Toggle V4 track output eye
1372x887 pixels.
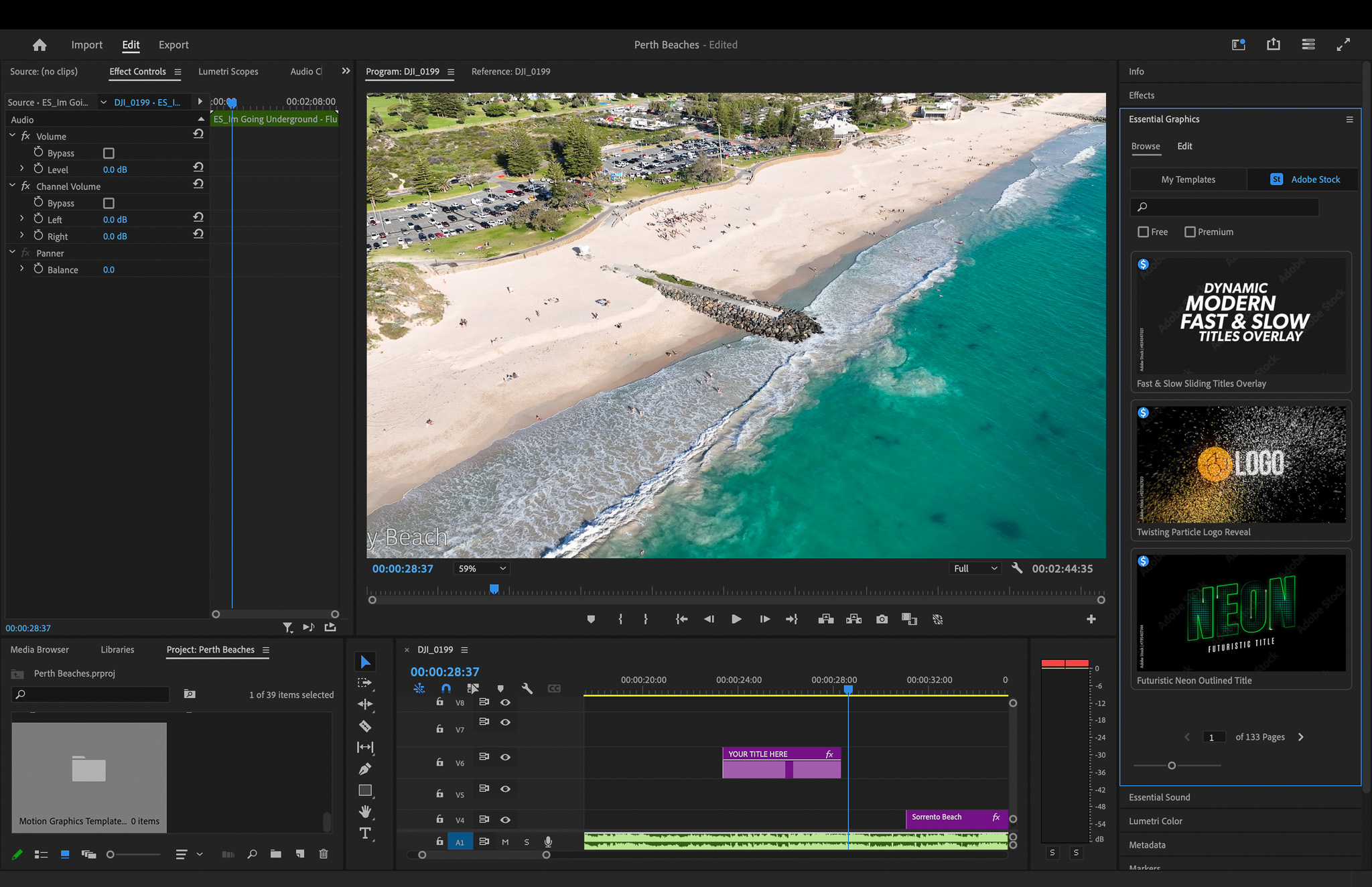click(506, 819)
